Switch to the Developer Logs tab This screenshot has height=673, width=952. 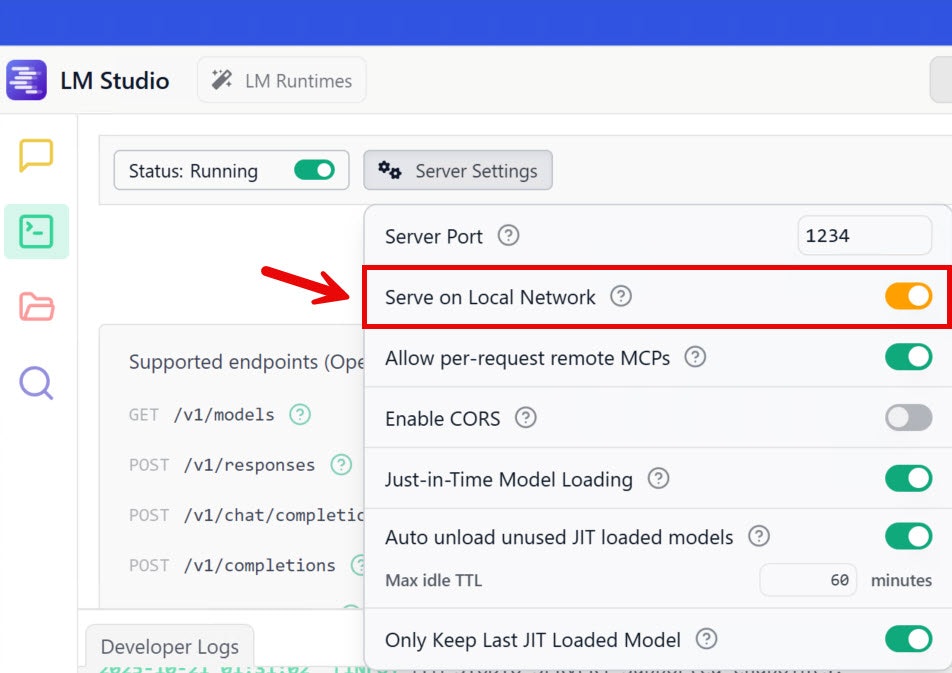pyautogui.click(x=169, y=647)
